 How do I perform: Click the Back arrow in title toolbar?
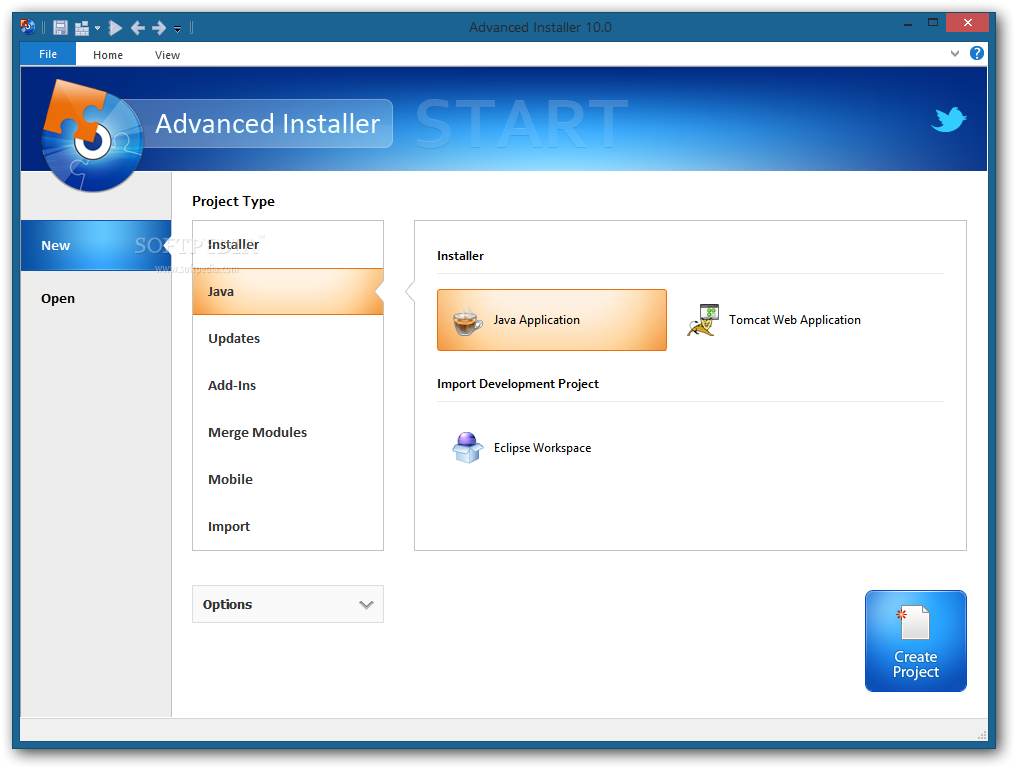138,28
